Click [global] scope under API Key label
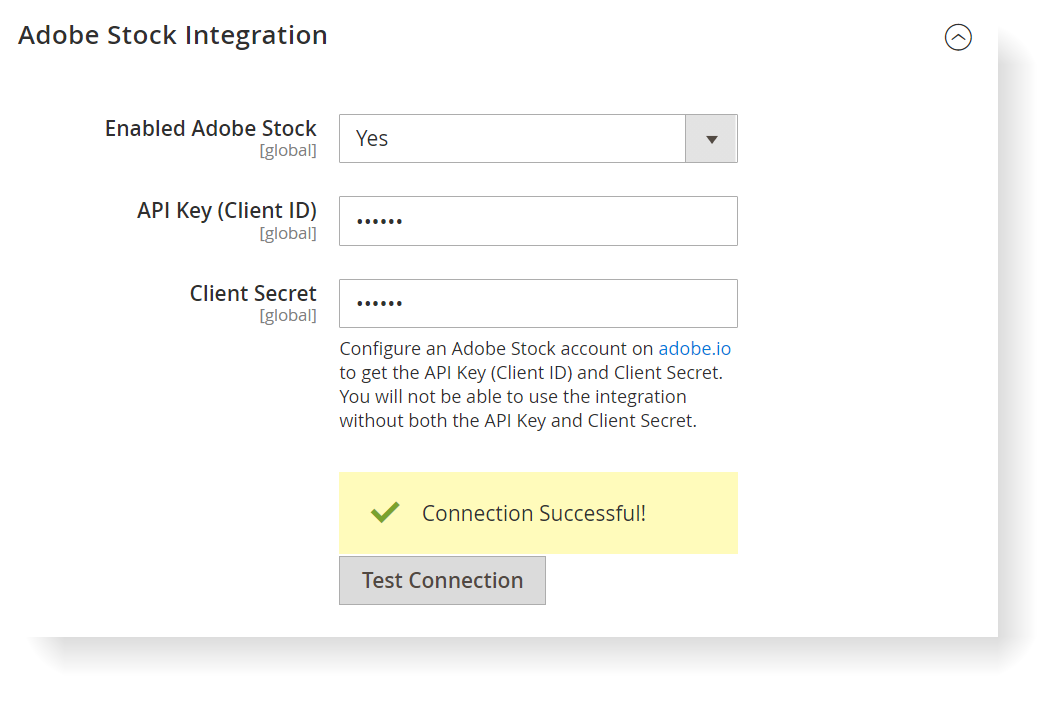The height and width of the screenshot is (702, 1063). pyautogui.click(x=288, y=234)
